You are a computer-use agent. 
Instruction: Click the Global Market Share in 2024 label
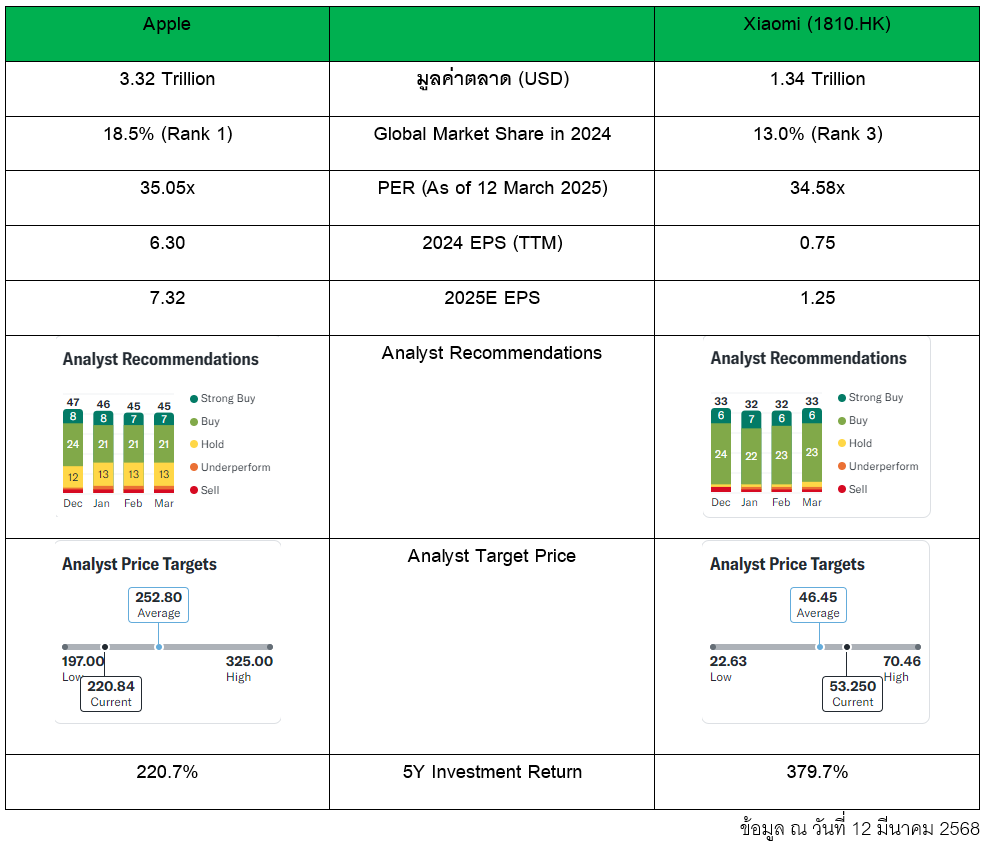pos(493,134)
